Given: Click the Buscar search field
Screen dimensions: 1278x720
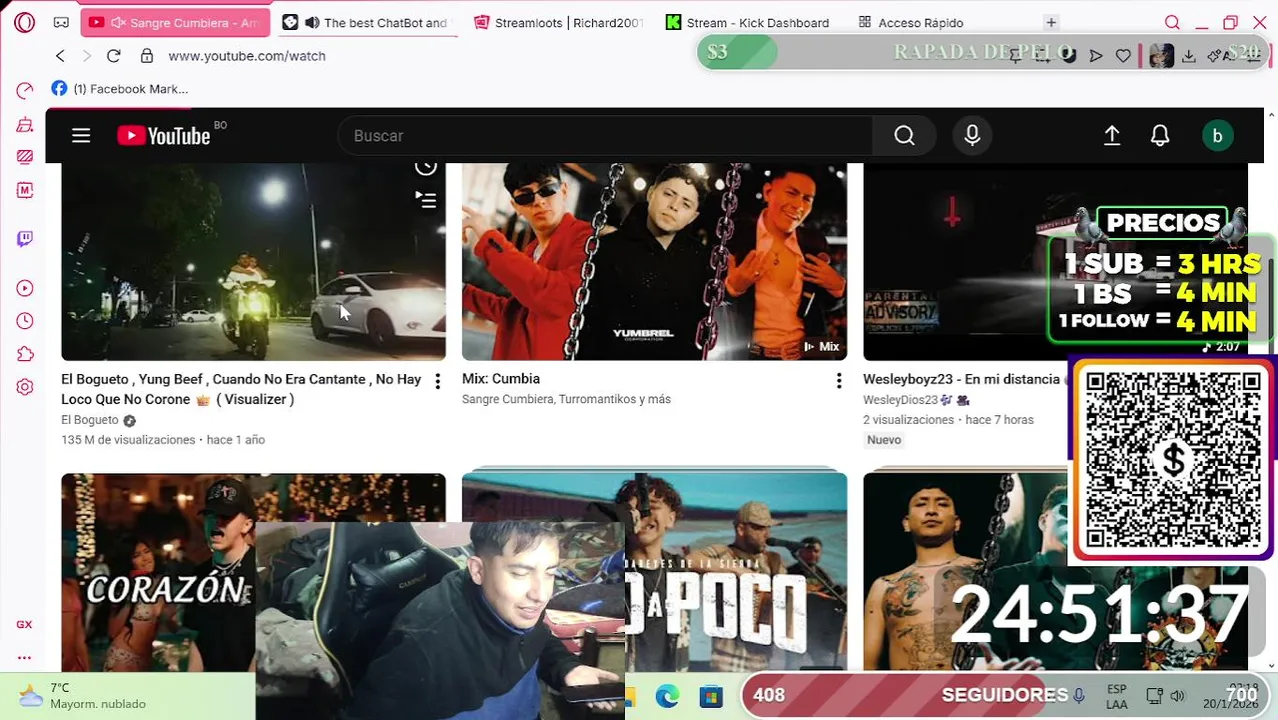Looking at the screenshot, I should (x=605, y=136).
